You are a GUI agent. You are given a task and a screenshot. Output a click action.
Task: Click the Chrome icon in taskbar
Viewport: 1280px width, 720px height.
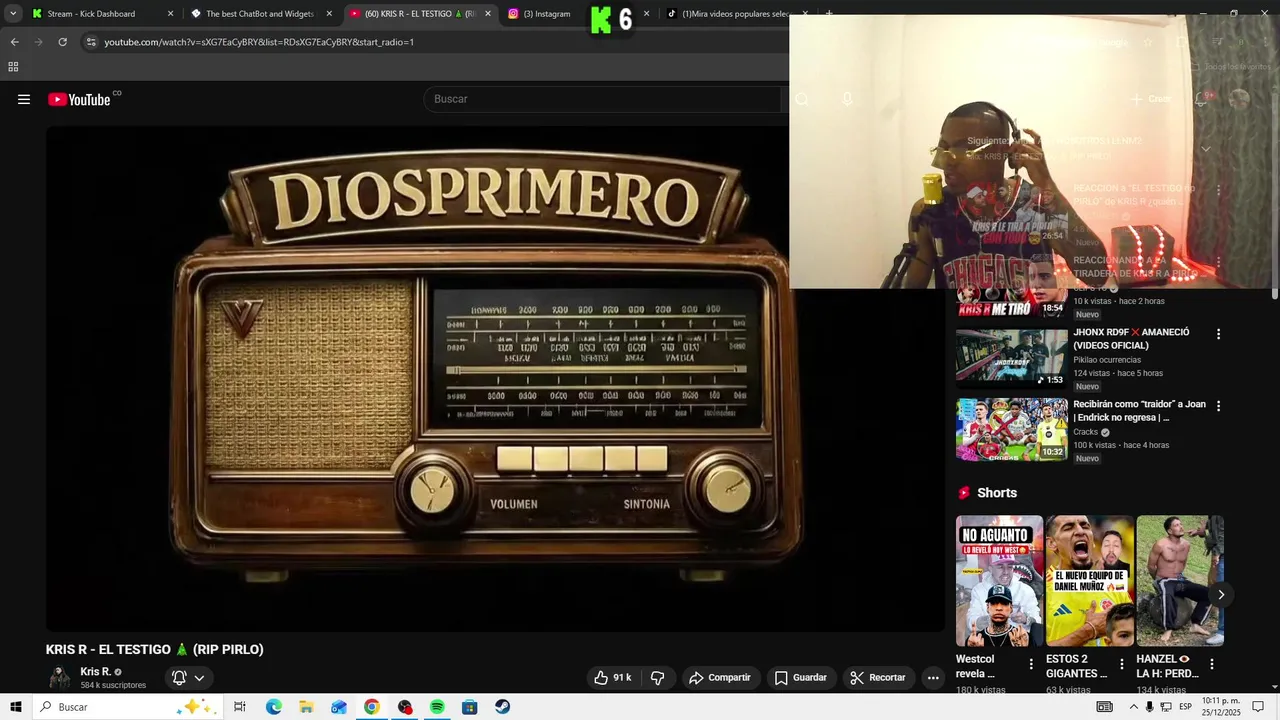click(371, 707)
